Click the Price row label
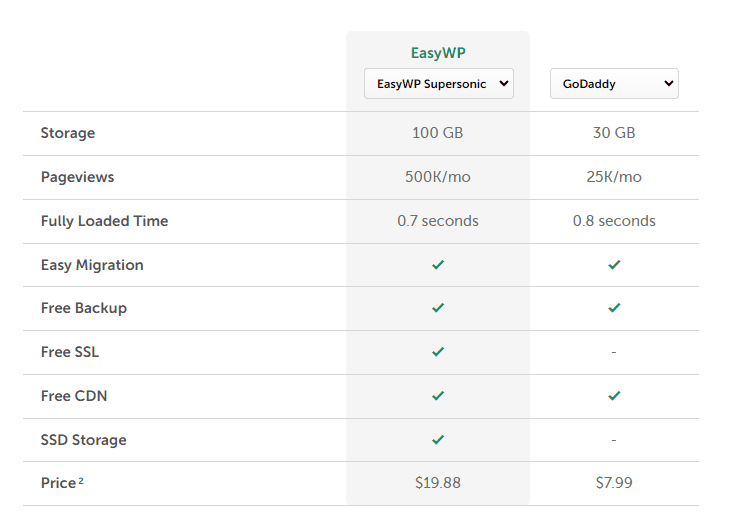The image size is (745, 525). pos(62,483)
